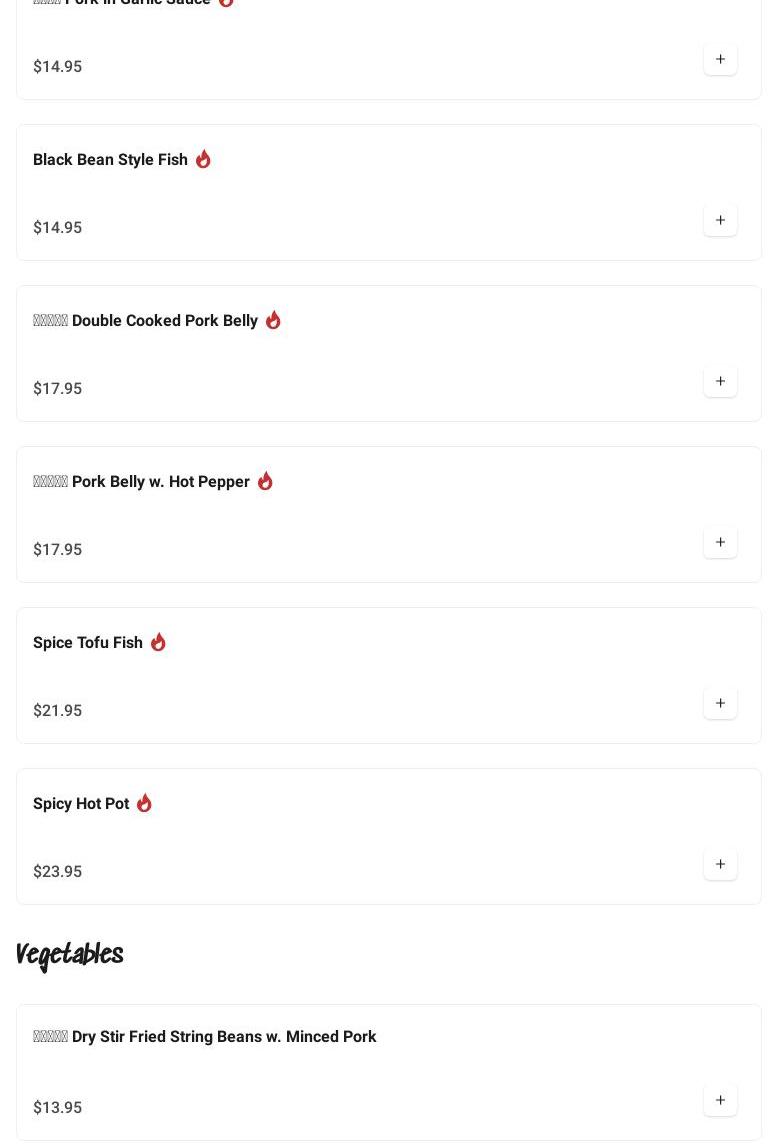The image size is (778, 1147).
Task: Click the $23.95 Spicy Hot Pot price
Action: (x=58, y=872)
